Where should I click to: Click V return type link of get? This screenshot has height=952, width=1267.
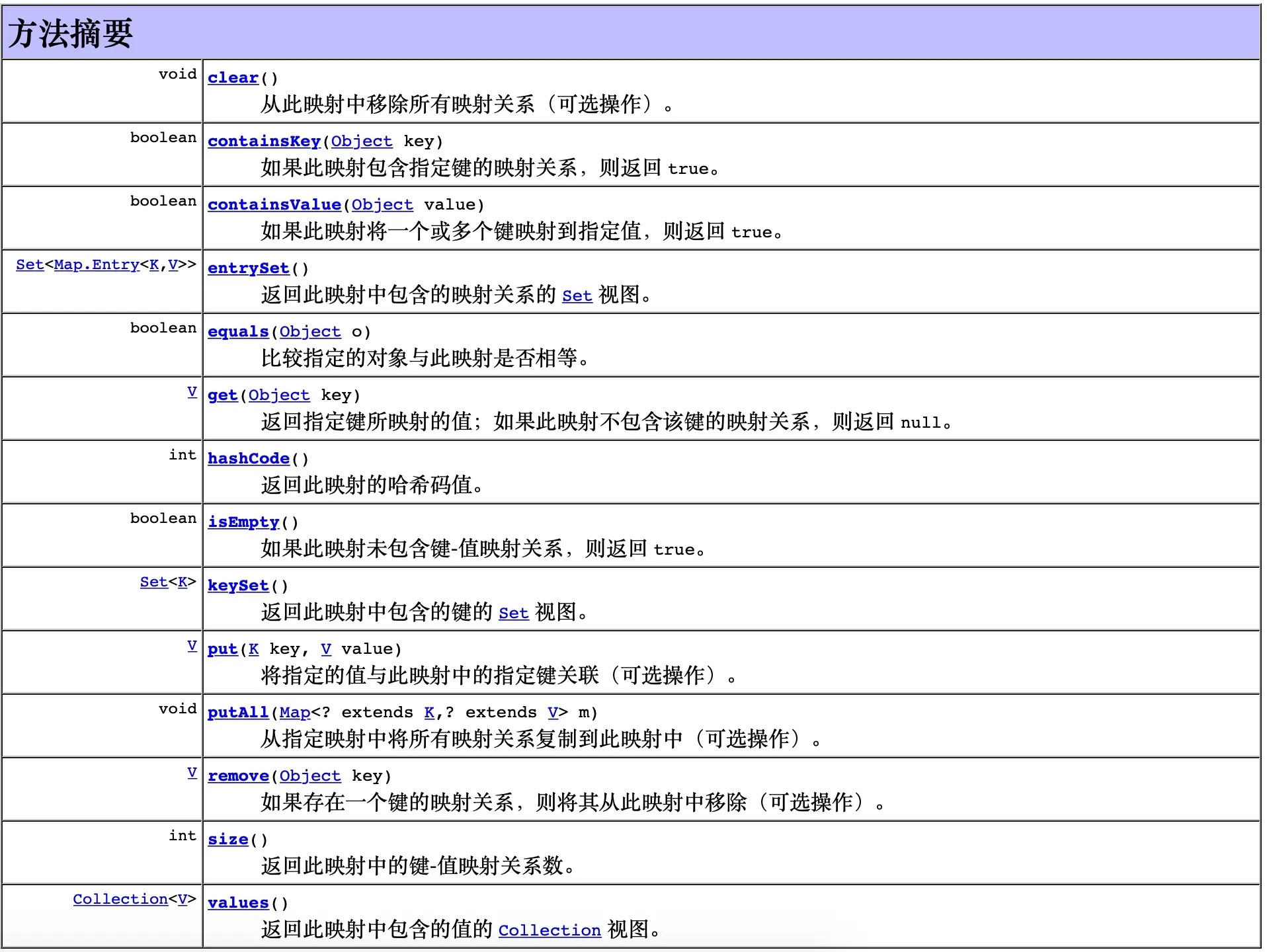point(192,392)
